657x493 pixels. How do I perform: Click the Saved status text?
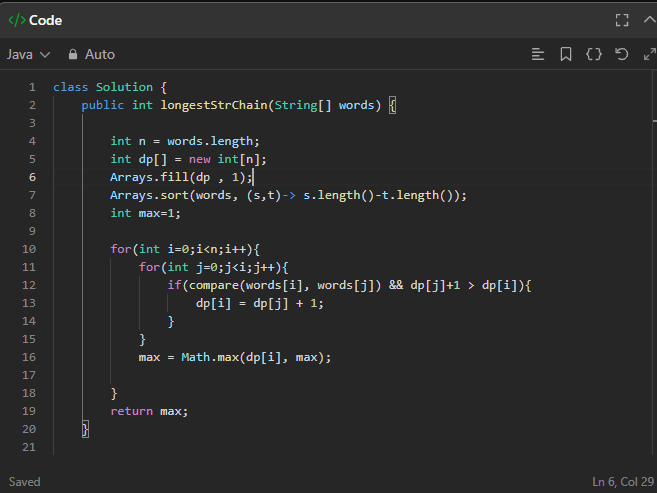[25, 482]
